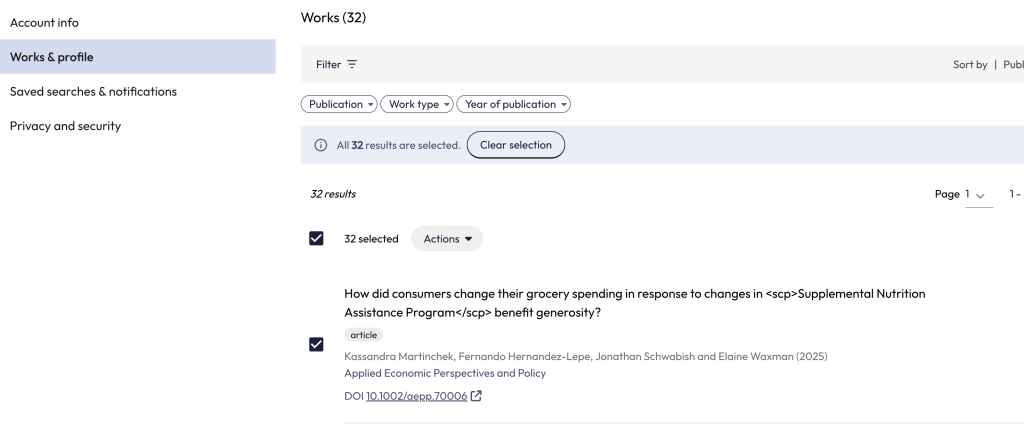Select Works & profile sidebar item

tap(52, 57)
